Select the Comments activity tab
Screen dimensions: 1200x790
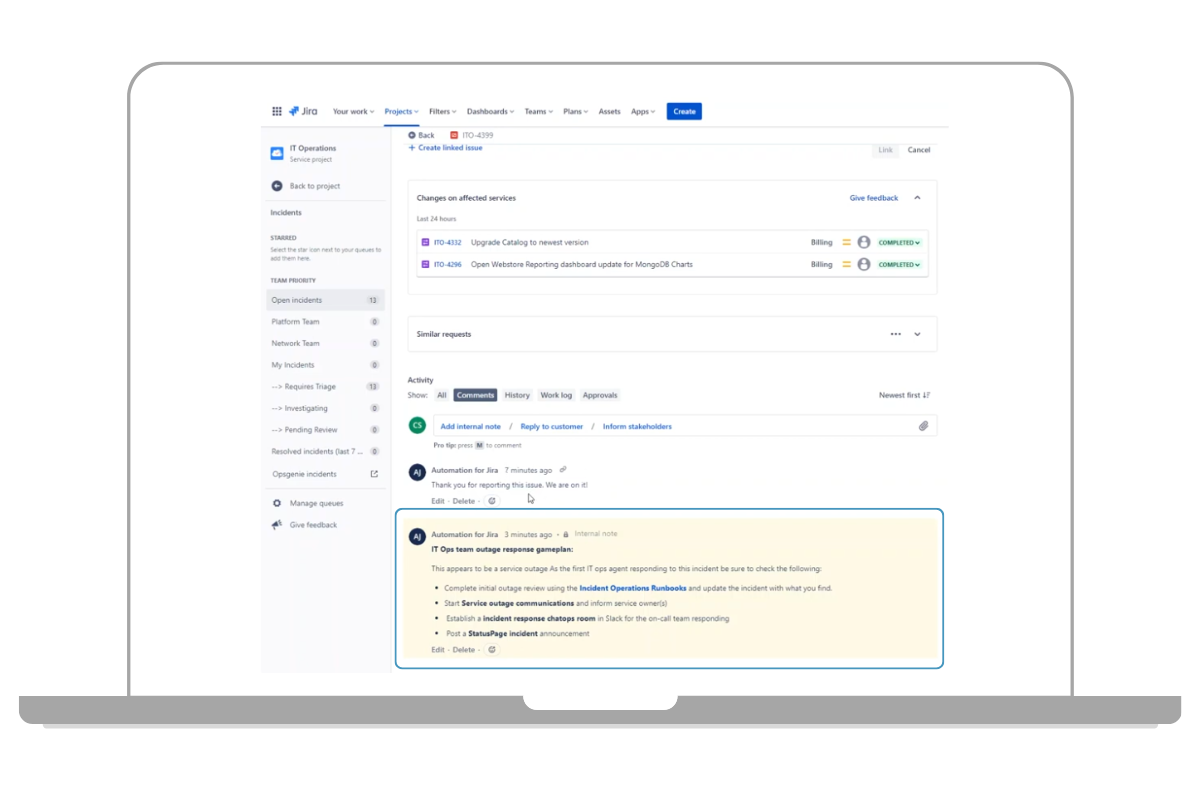point(475,395)
